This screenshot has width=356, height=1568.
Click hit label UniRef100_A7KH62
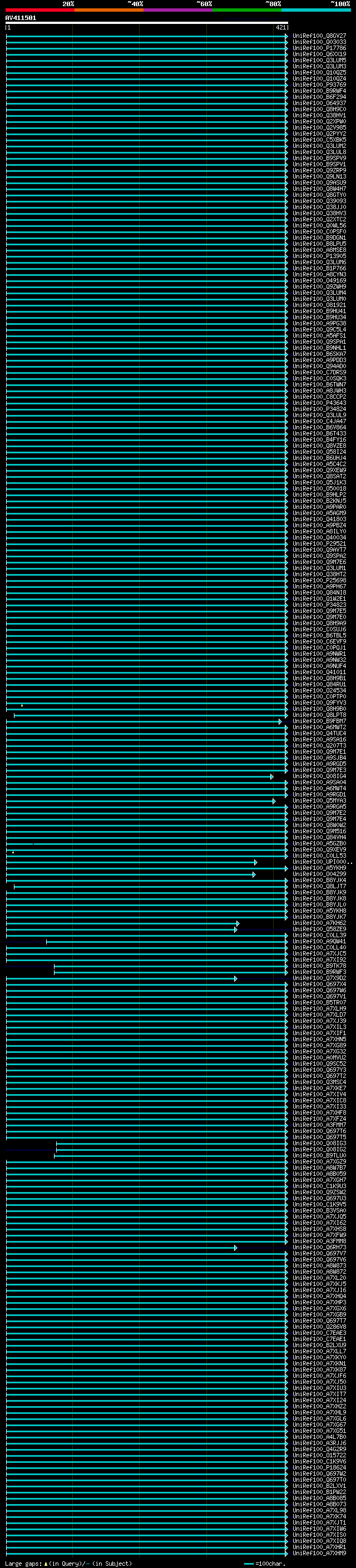[x=319, y=923]
